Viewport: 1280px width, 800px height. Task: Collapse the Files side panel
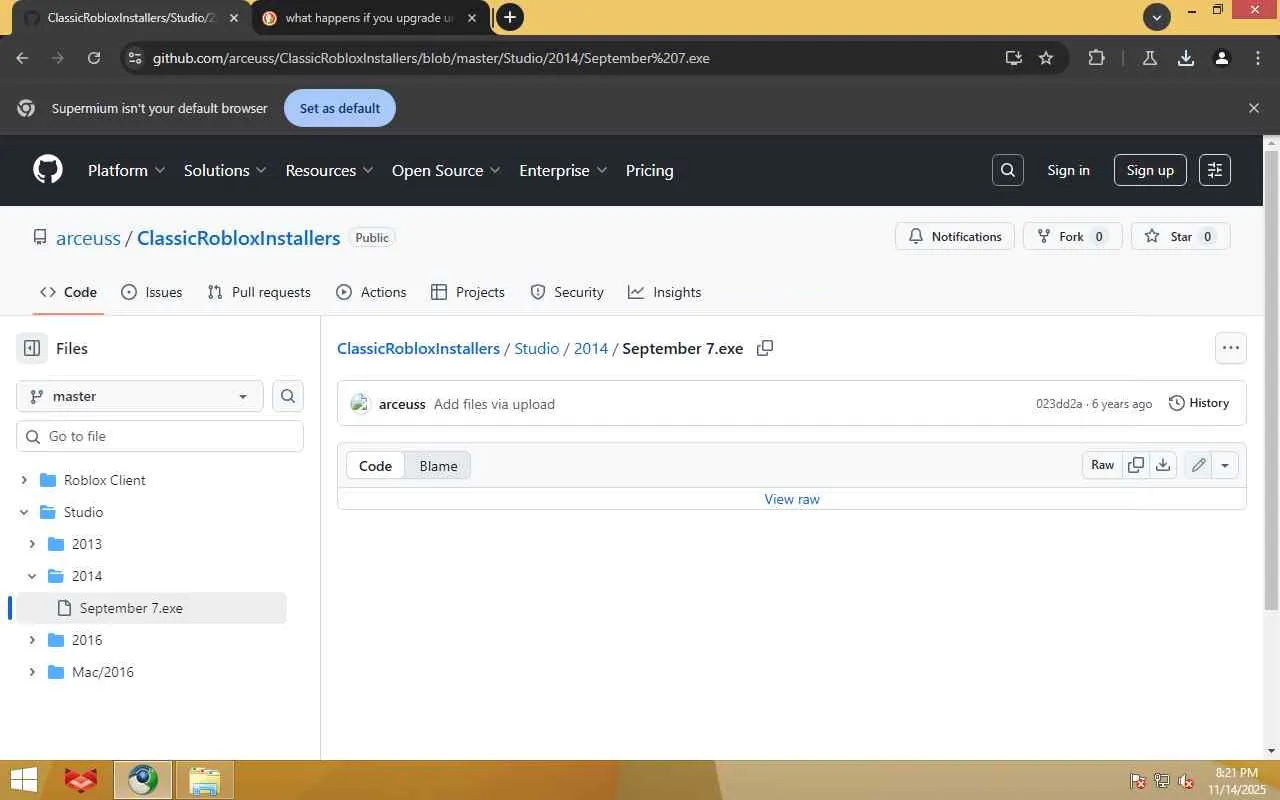coord(32,348)
